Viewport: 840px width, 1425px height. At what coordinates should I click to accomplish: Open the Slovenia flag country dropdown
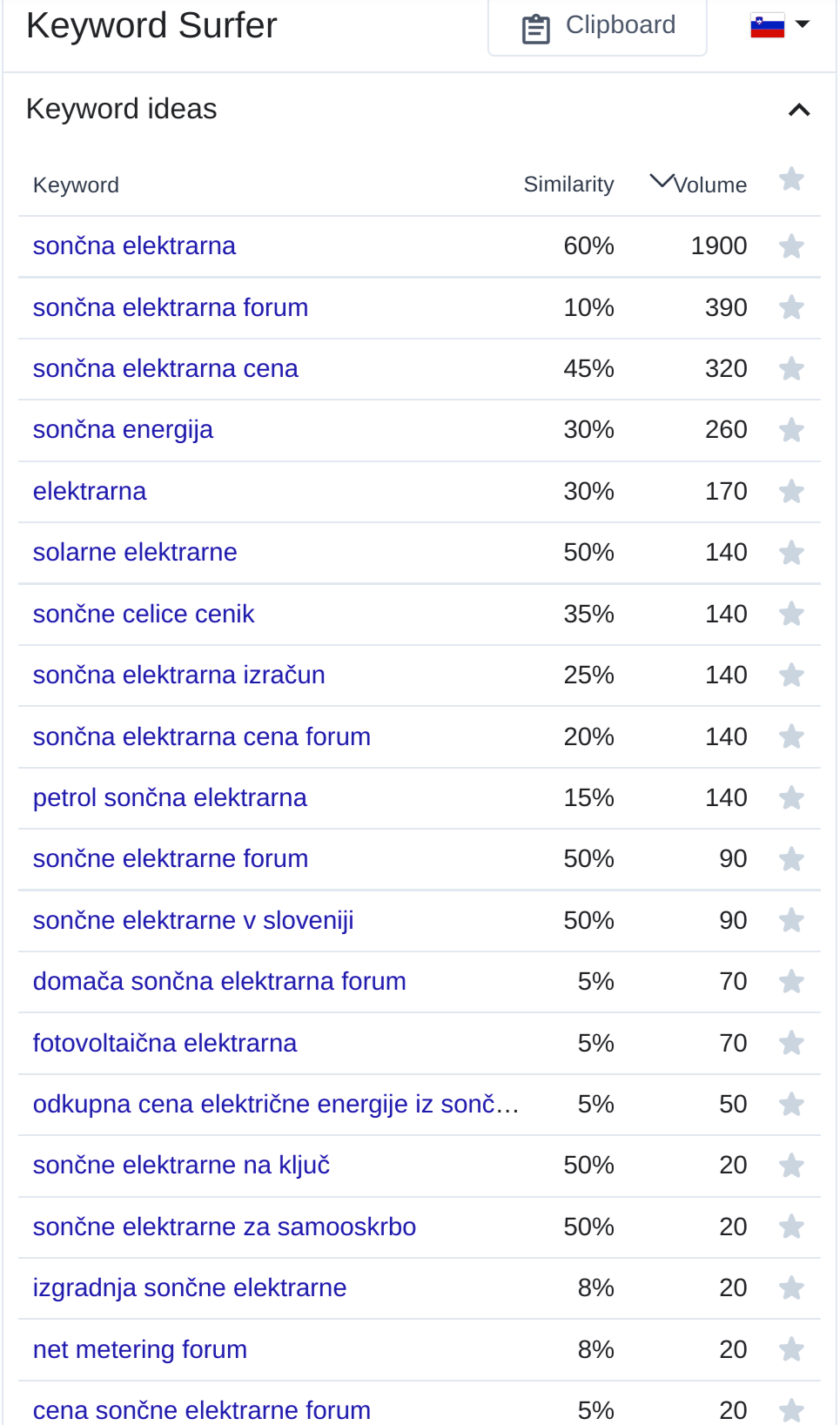(780, 25)
